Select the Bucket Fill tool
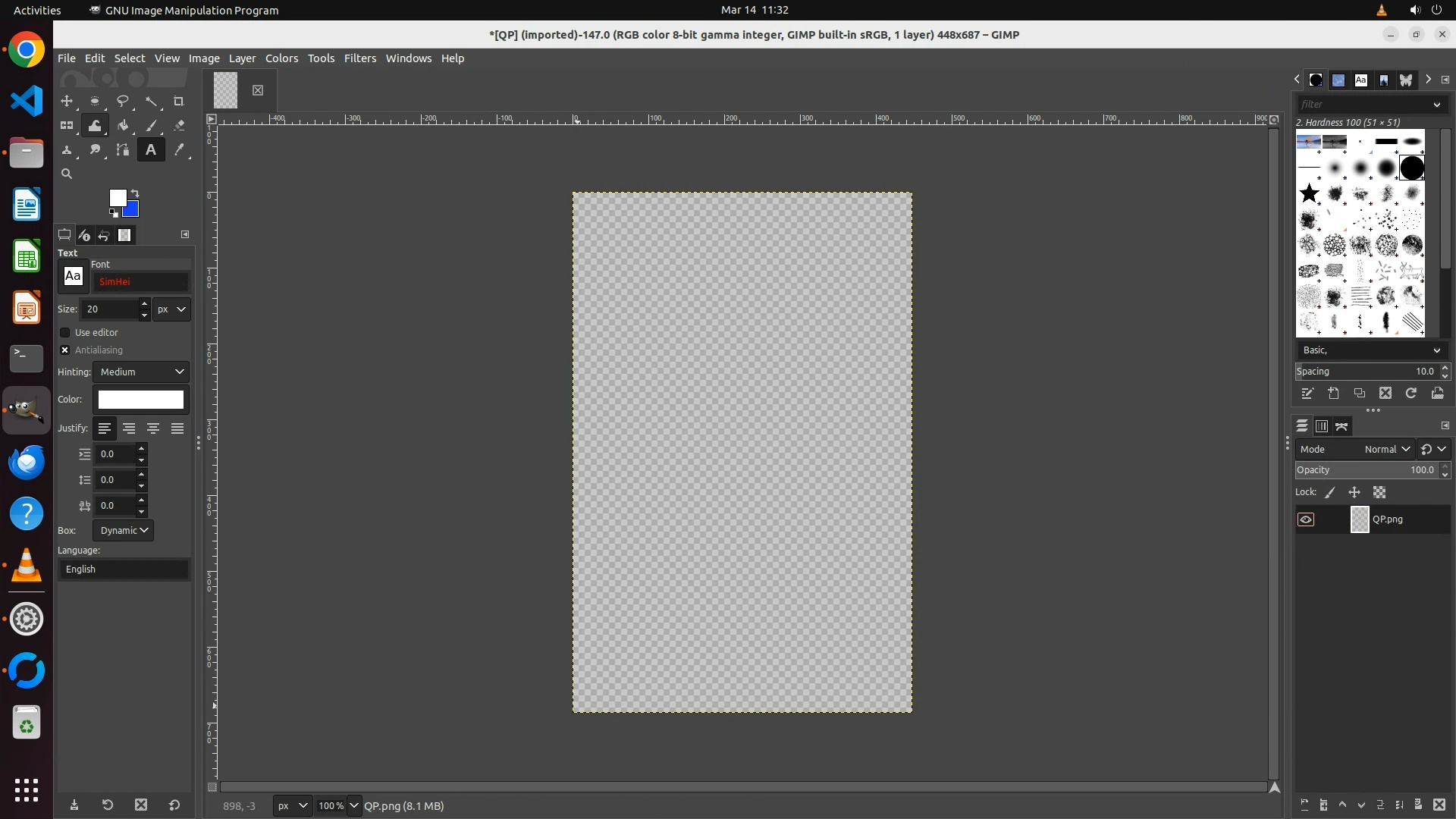 pyautogui.click(x=123, y=126)
